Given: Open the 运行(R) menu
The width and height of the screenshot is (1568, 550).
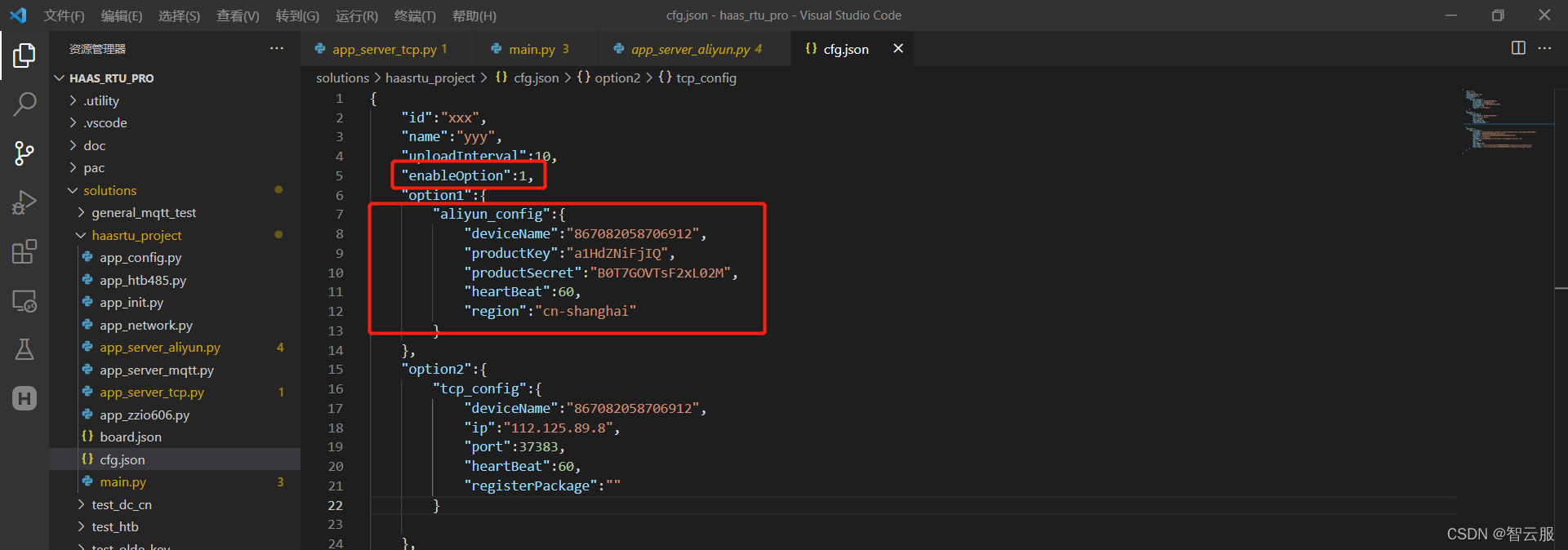Looking at the screenshot, I should point(357,16).
